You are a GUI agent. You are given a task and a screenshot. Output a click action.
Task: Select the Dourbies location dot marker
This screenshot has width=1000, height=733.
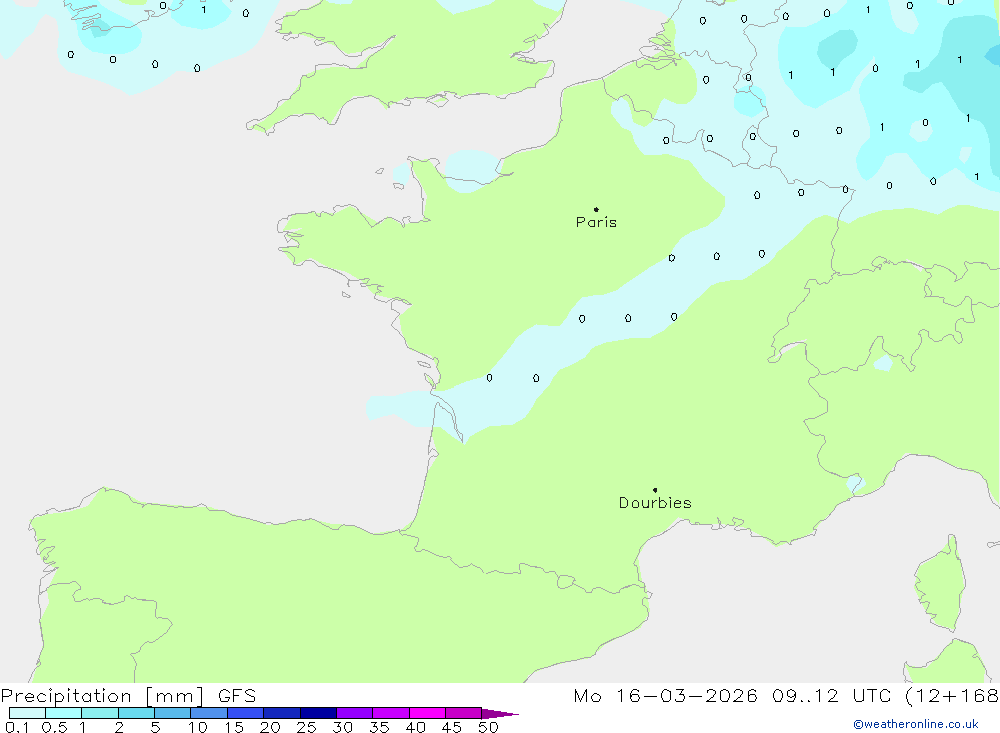coord(655,490)
